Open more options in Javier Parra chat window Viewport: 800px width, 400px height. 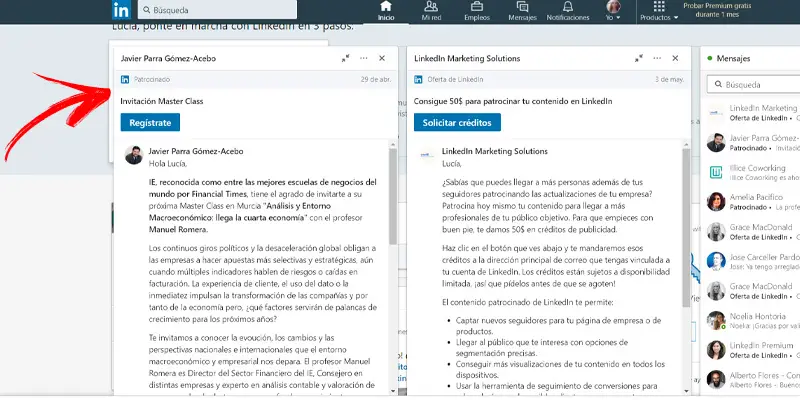363,58
